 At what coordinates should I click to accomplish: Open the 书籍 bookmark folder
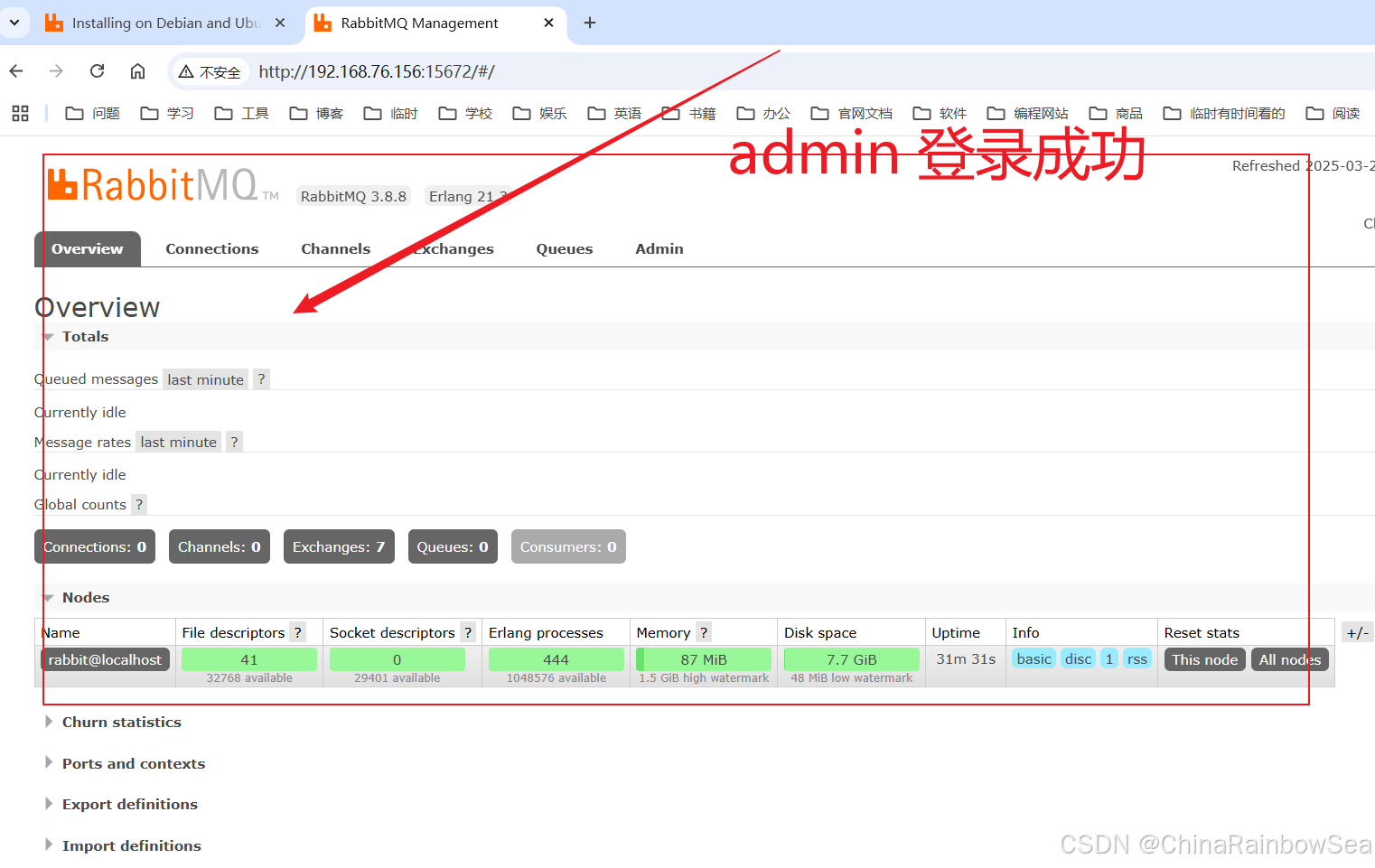[688, 113]
